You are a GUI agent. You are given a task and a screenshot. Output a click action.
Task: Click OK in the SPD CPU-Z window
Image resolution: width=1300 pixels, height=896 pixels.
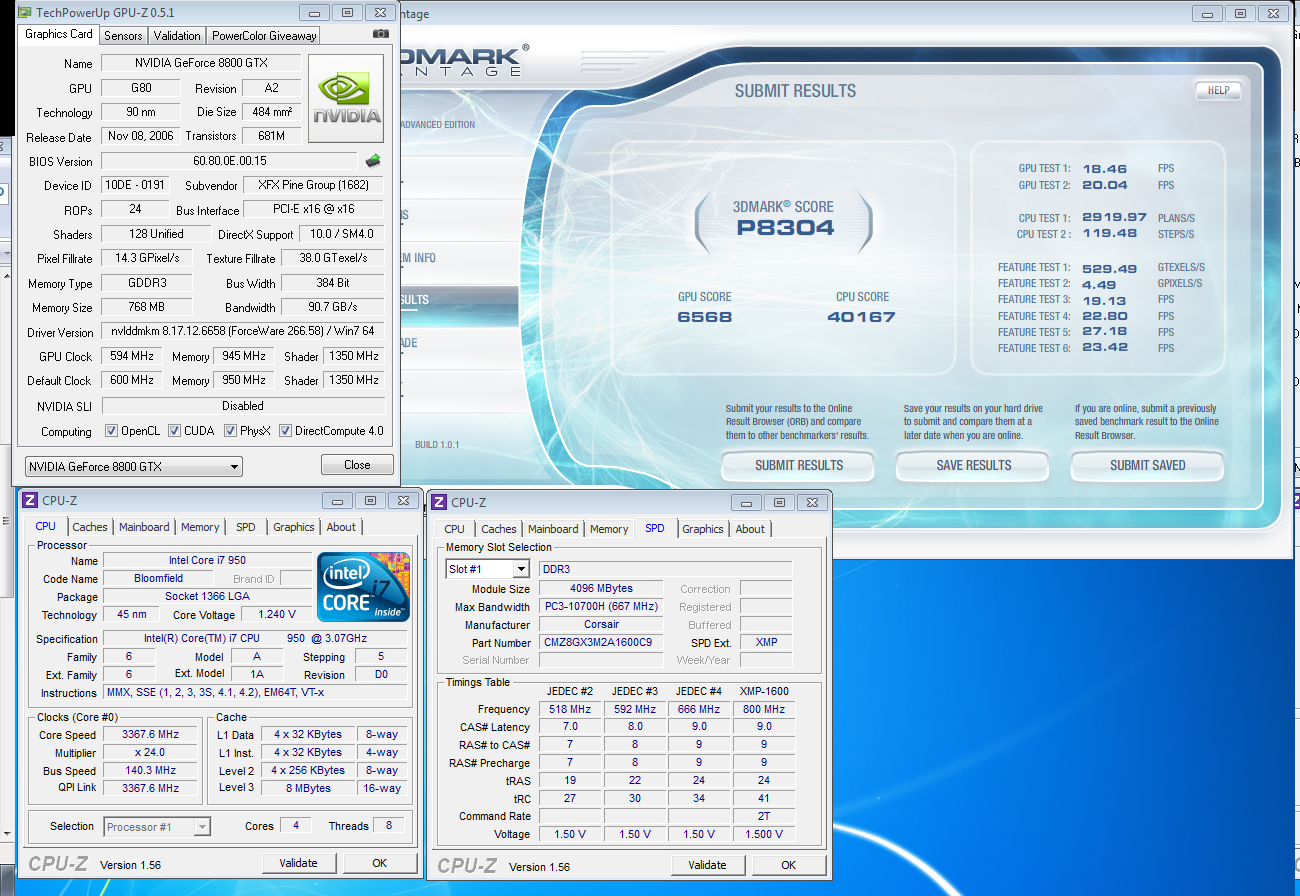pos(789,865)
